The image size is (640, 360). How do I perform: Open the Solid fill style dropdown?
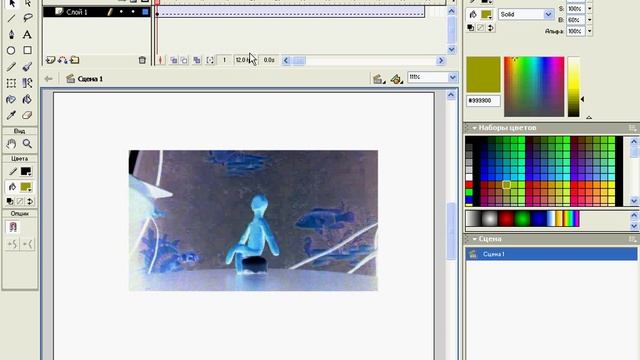point(548,14)
